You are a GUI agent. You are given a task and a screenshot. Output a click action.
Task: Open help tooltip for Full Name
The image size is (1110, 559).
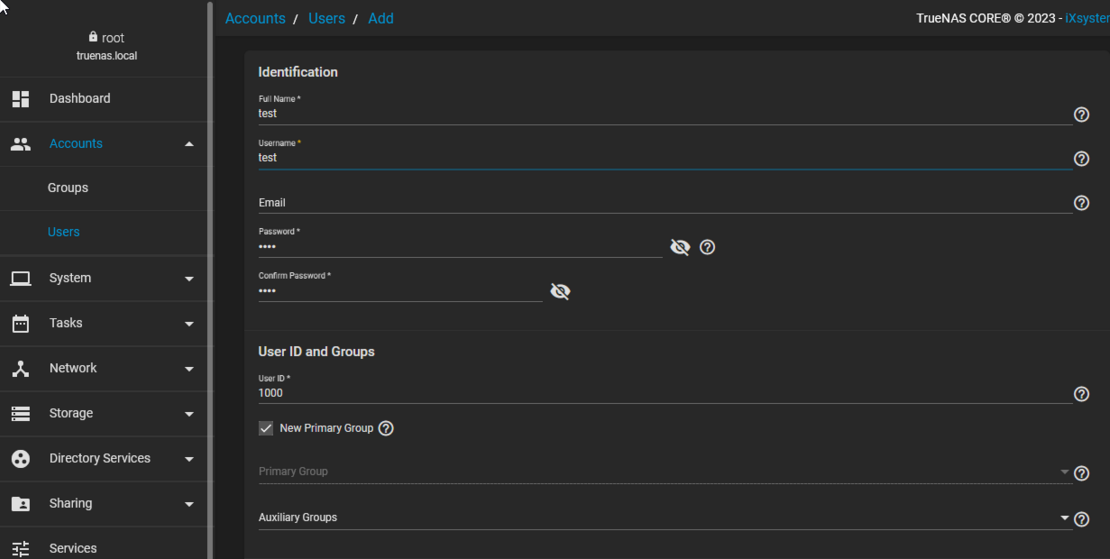pyautogui.click(x=1081, y=115)
